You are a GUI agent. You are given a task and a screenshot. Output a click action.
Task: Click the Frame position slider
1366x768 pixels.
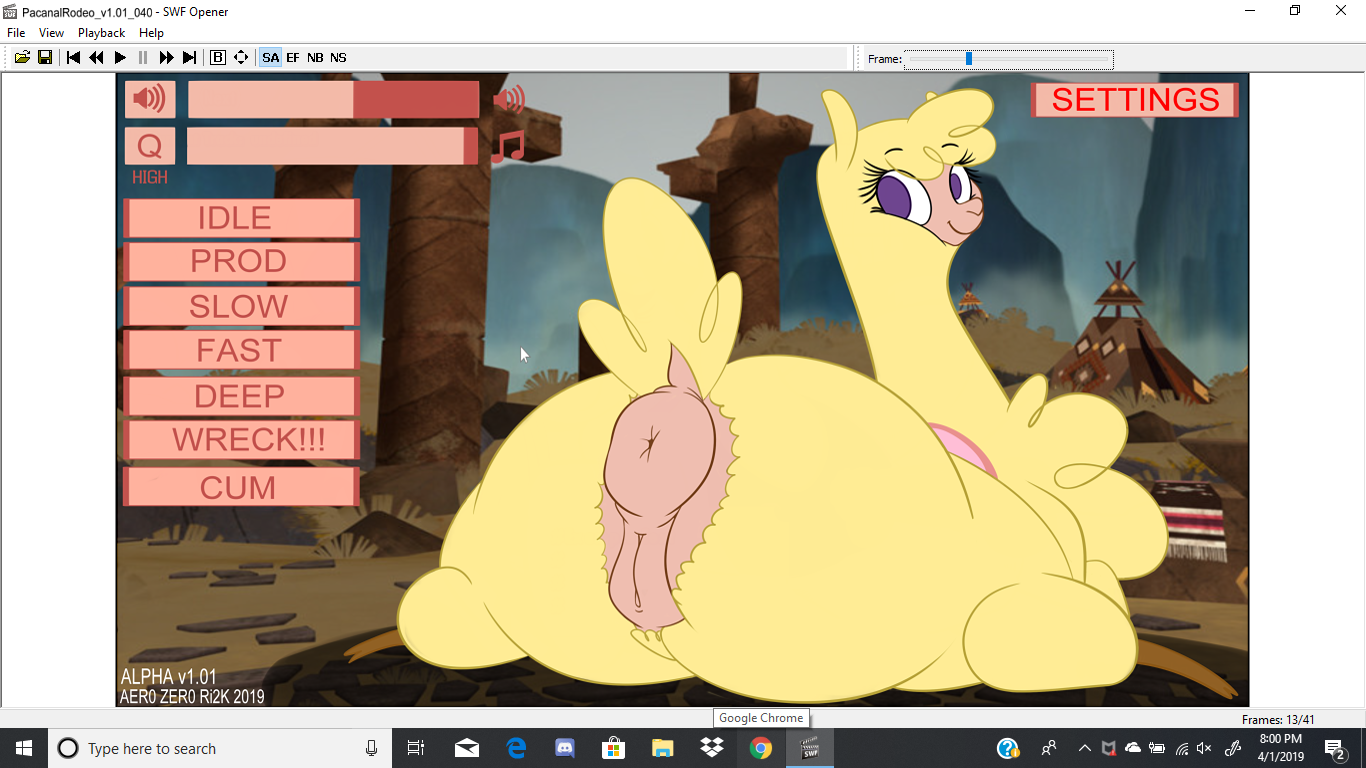coord(1008,59)
